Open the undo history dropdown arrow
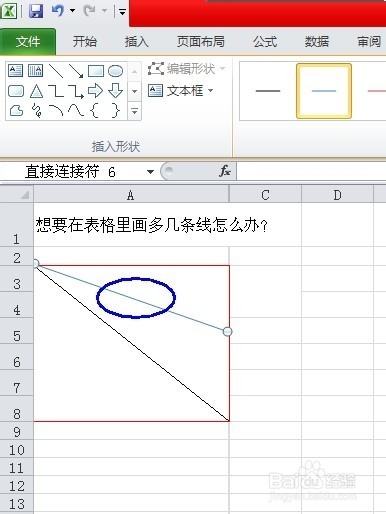 (72, 11)
